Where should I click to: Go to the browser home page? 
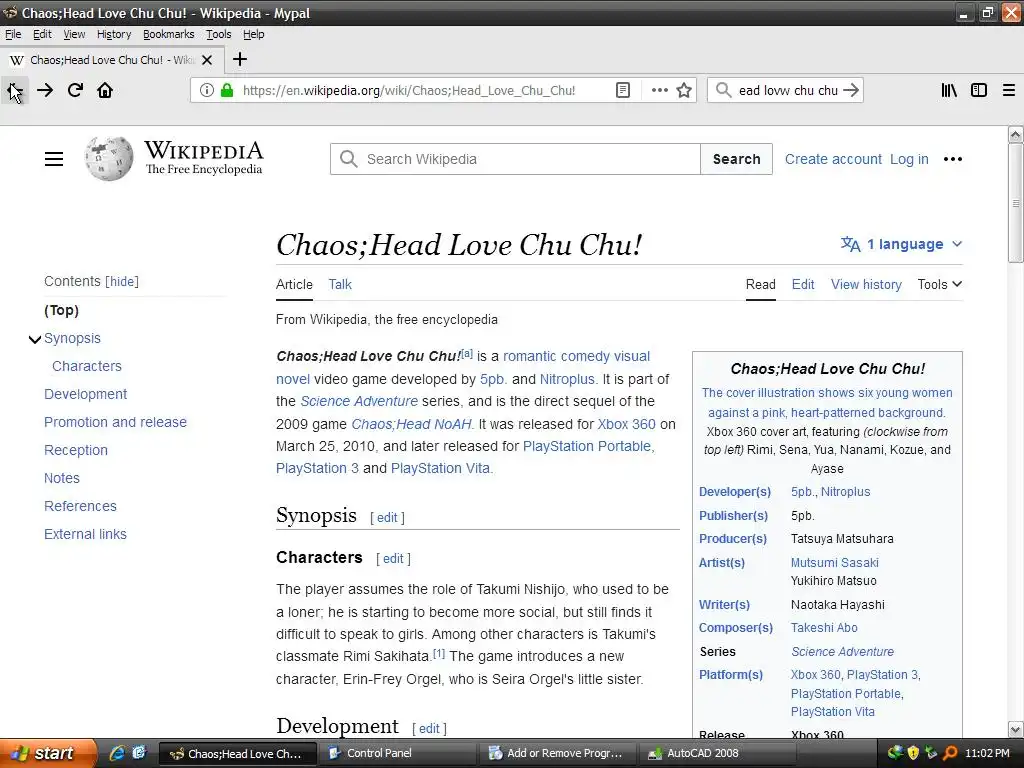coord(105,90)
